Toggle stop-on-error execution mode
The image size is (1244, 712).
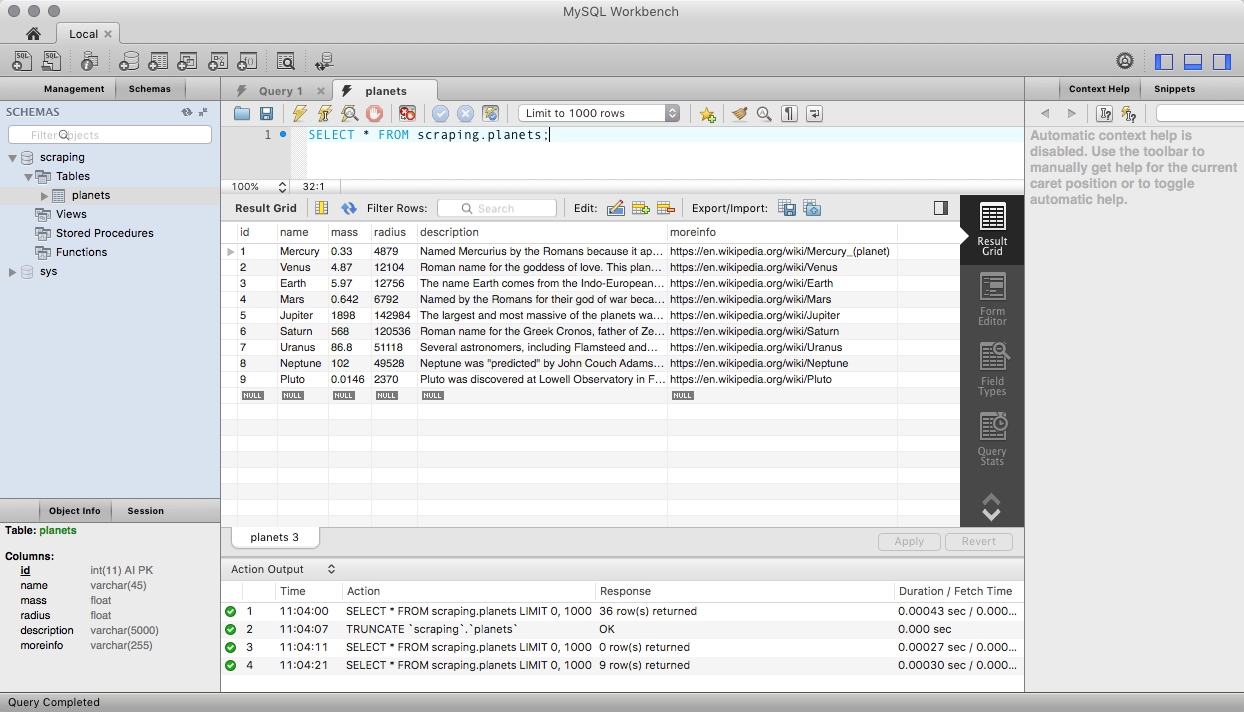pyautogui.click(x=407, y=114)
